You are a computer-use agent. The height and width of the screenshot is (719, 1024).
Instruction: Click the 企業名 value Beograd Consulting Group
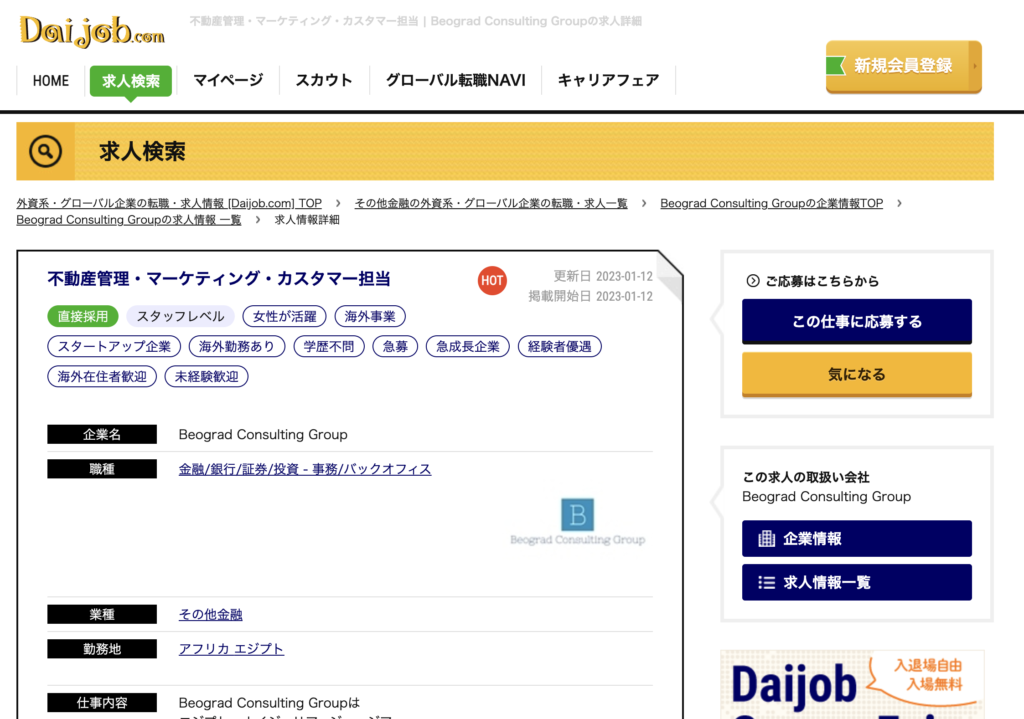point(263,434)
